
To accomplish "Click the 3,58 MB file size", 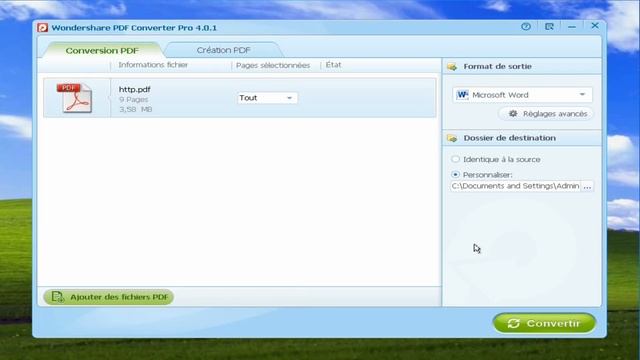I will 136,109.
